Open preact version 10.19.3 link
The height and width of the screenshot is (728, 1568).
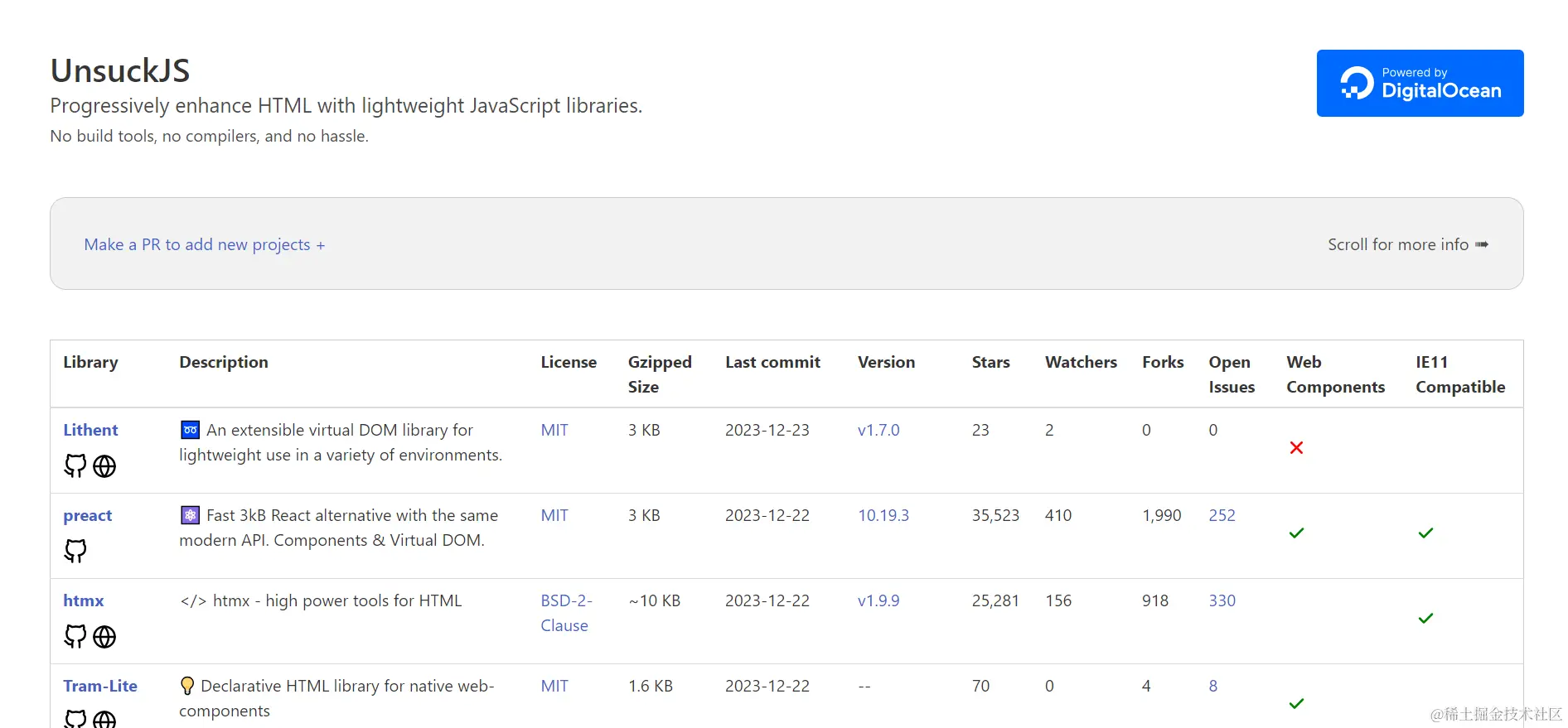(x=883, y=515)
